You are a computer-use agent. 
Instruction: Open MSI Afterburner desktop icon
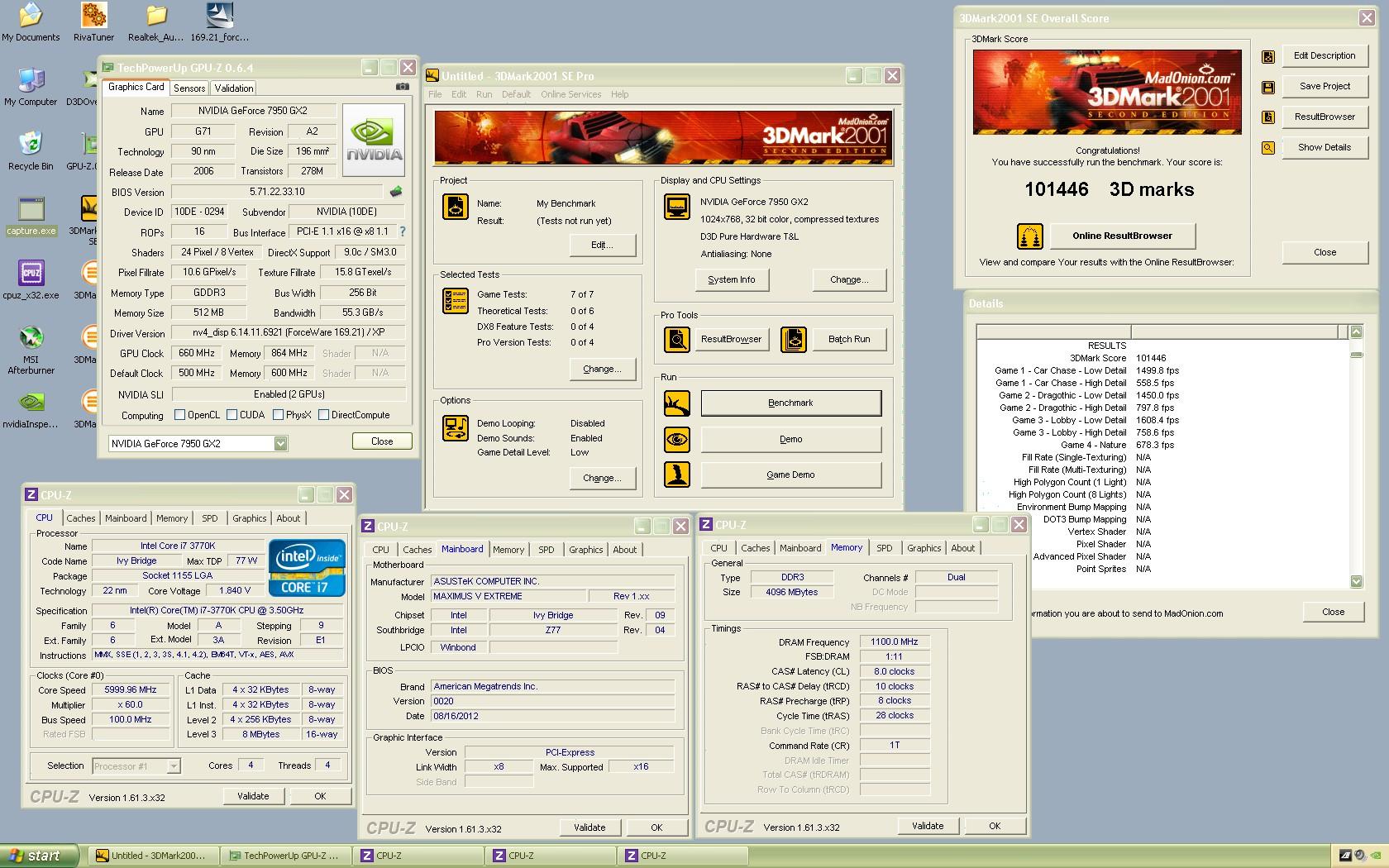31,350
